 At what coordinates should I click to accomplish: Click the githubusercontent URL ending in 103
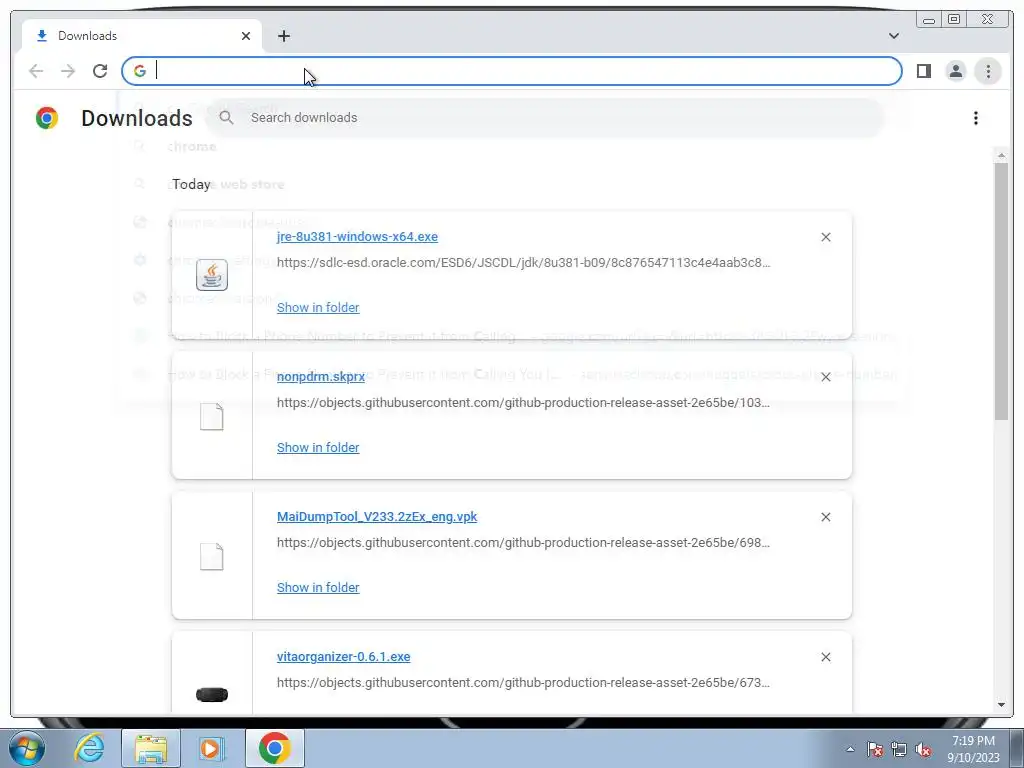tap(523, 402)
